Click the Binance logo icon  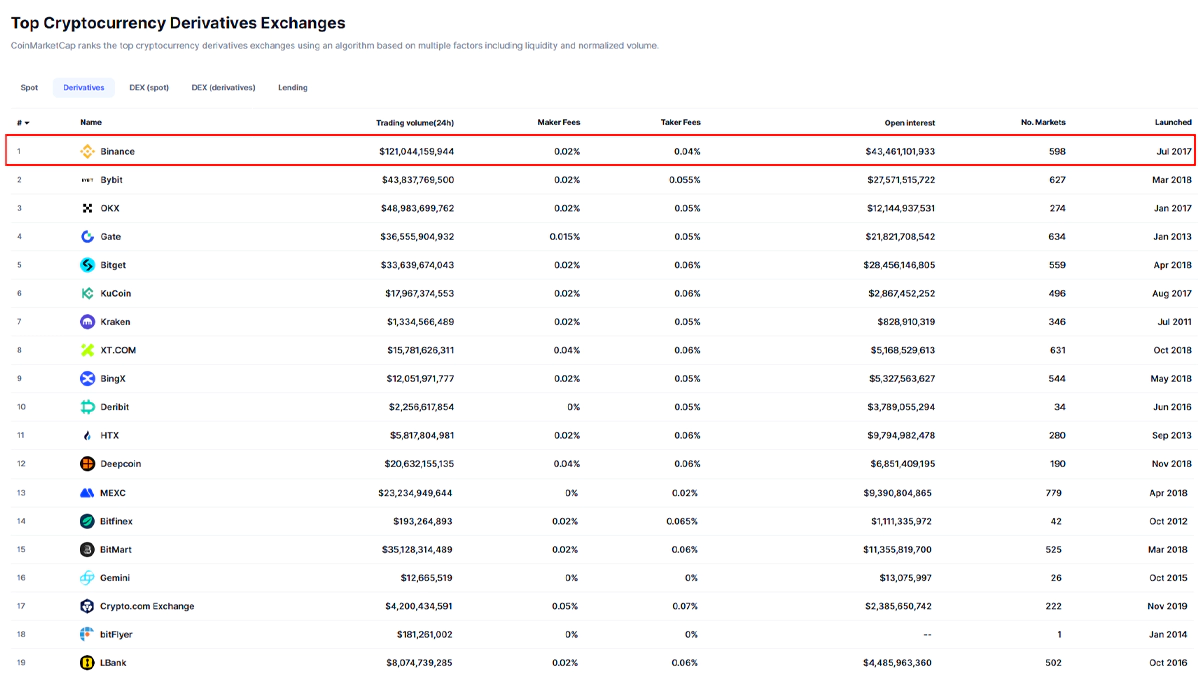pyautogui.click(x=88, y=151)
